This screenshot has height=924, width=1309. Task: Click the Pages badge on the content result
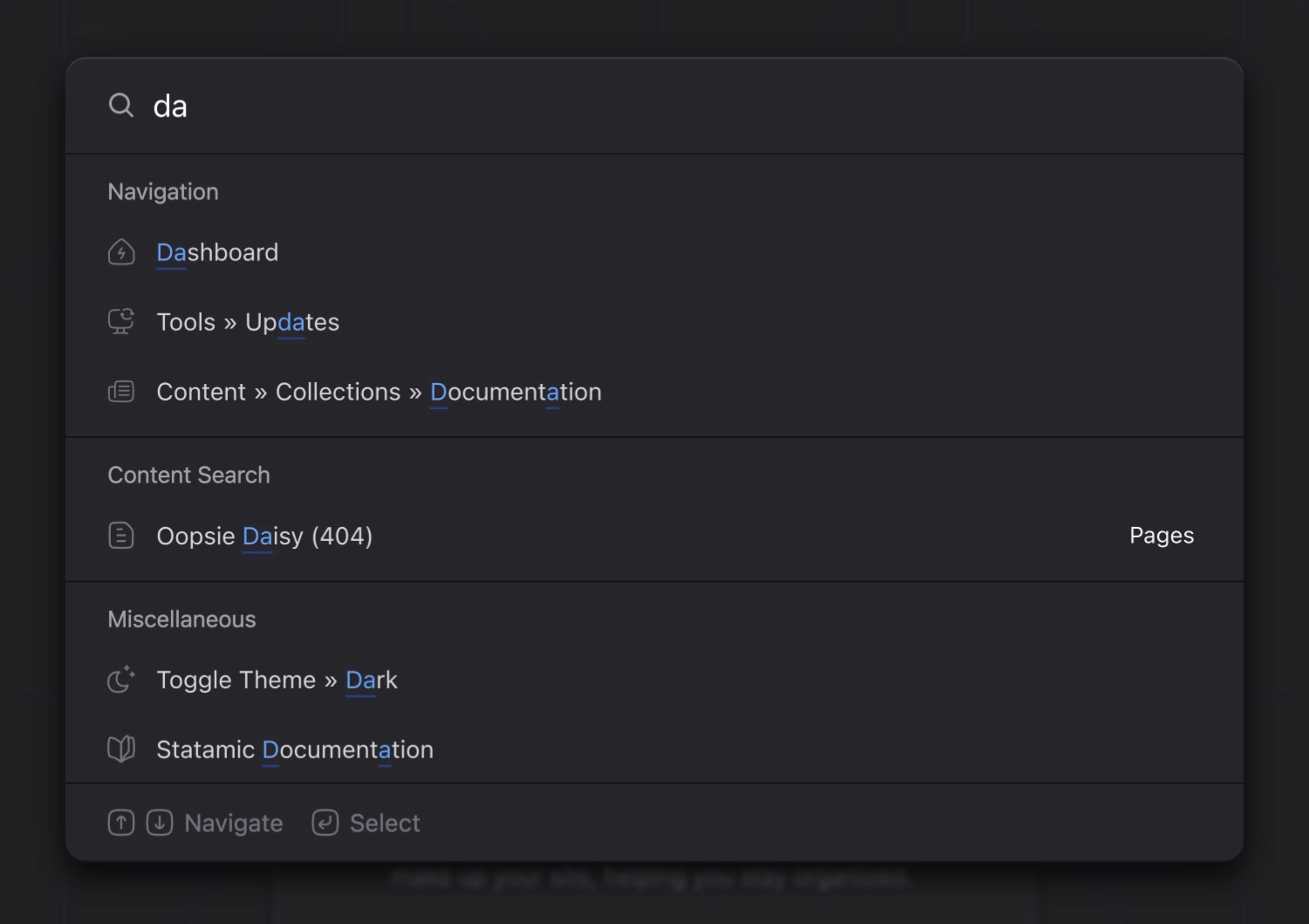[x=1161, y=536]
